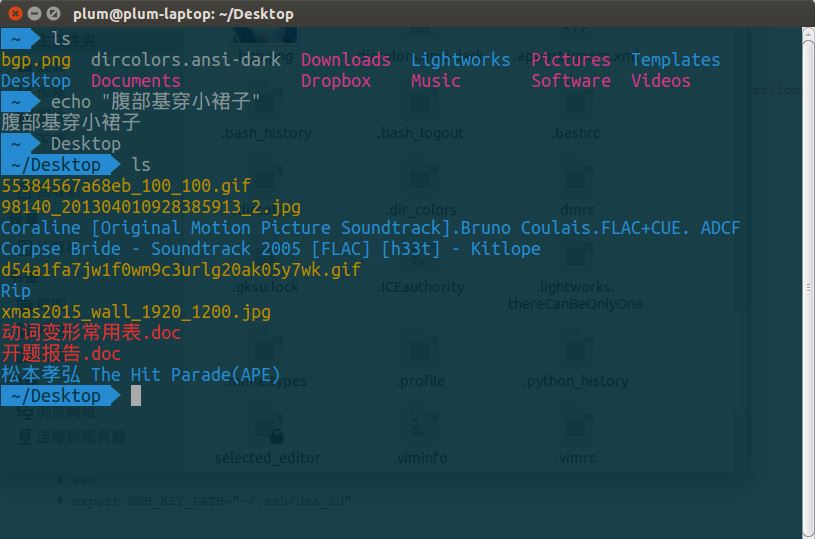Minimize the terminal window
Screen dimensions: 815x539
coord(34,14)
